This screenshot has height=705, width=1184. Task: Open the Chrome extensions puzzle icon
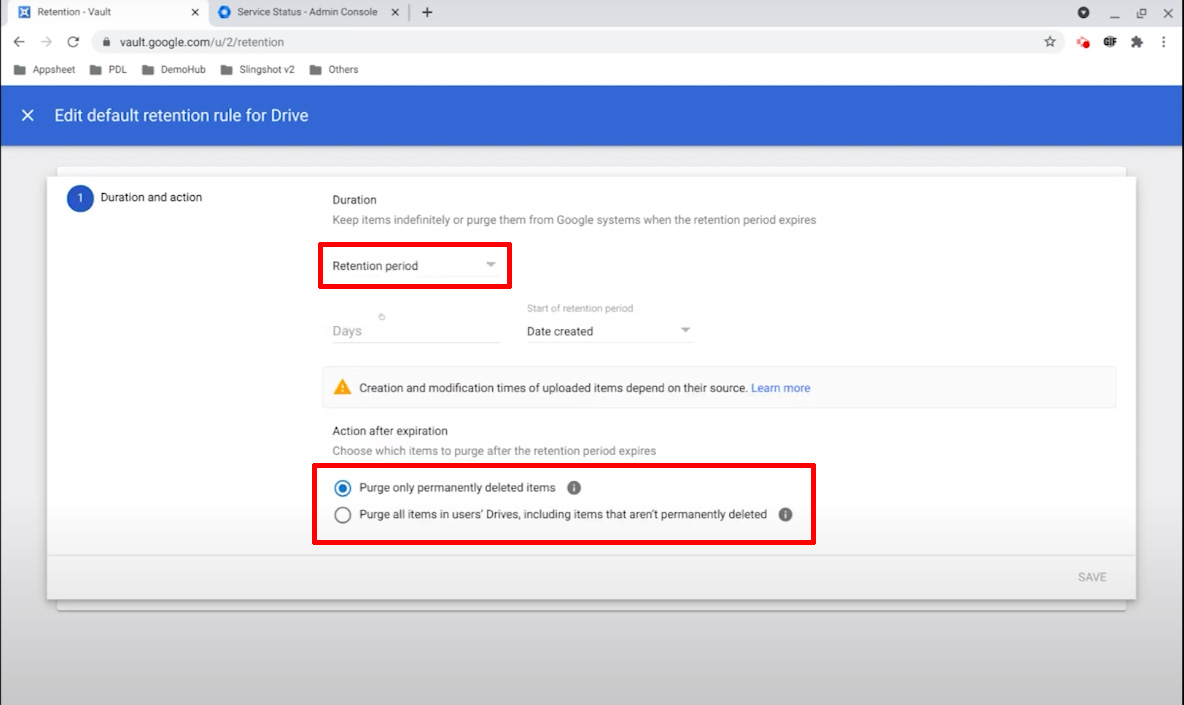(1137, 42)
